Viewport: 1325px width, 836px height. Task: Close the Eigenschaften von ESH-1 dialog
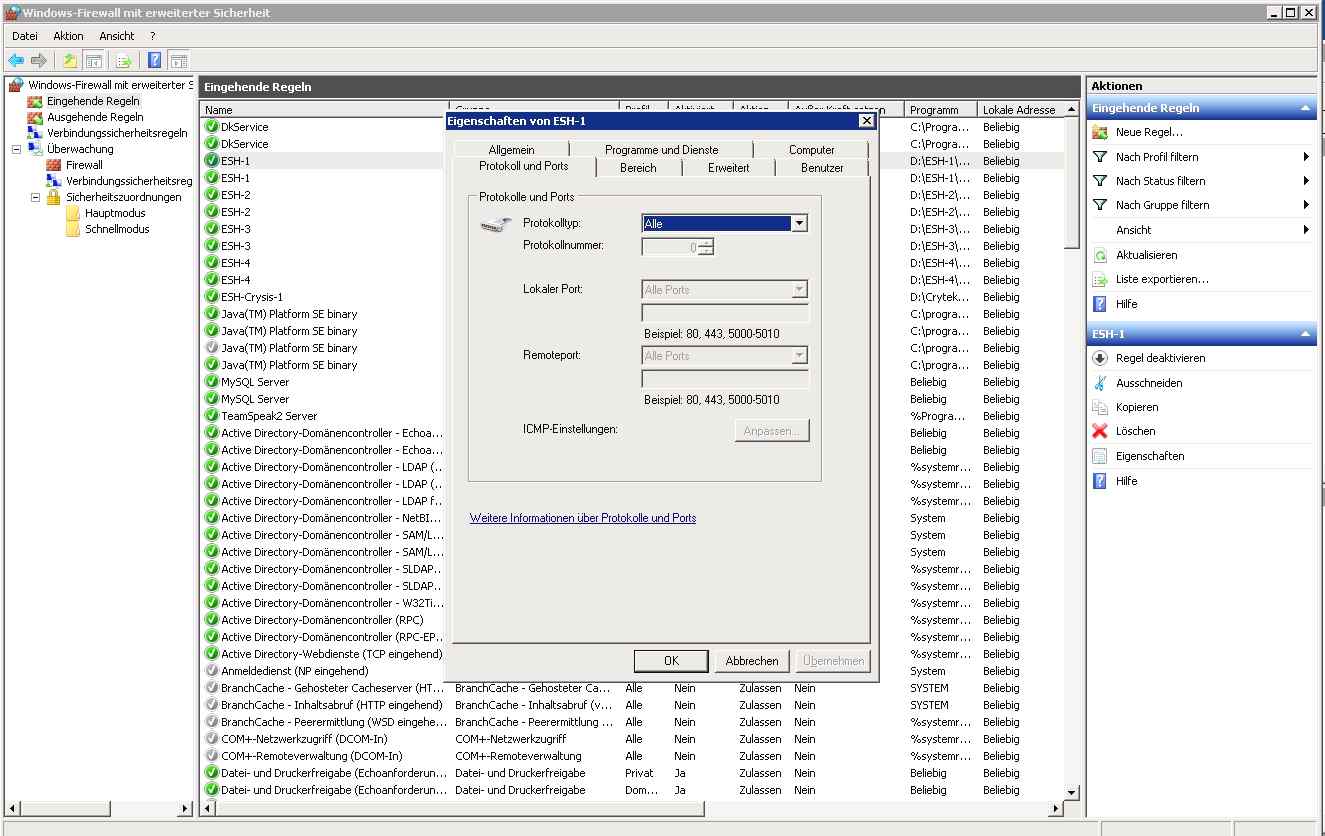tap(866, 121)
